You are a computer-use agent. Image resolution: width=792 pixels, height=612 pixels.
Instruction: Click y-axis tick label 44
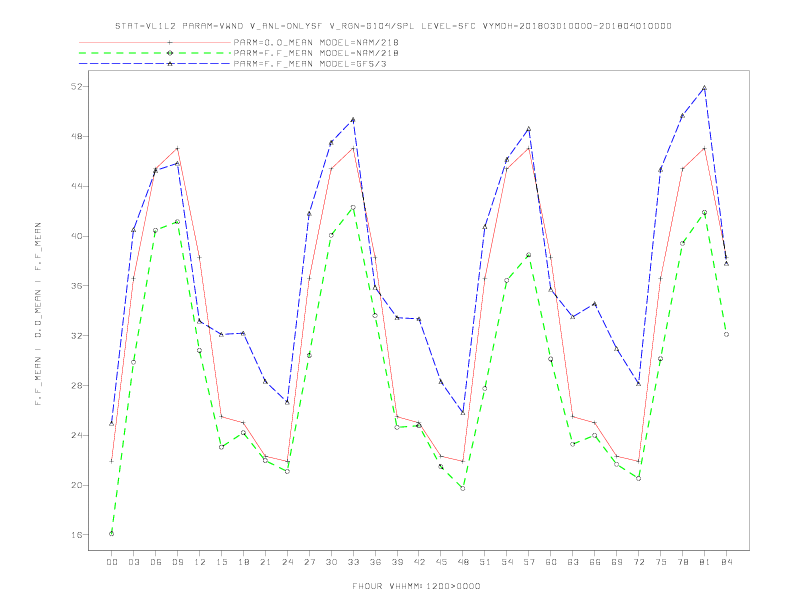76,186
